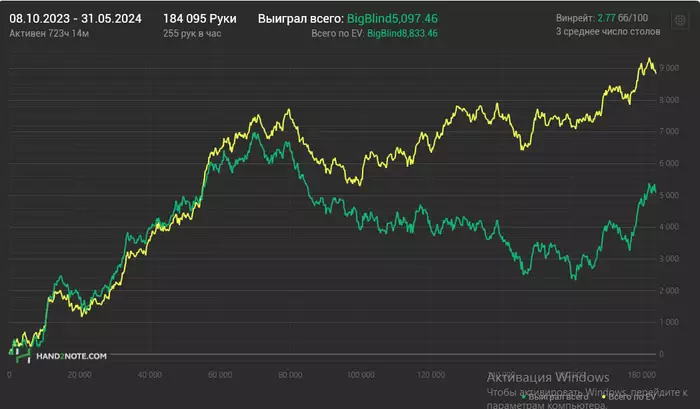Click the '9 000' y-axis label
Viewport: 700px width, 409px height.
669,68
